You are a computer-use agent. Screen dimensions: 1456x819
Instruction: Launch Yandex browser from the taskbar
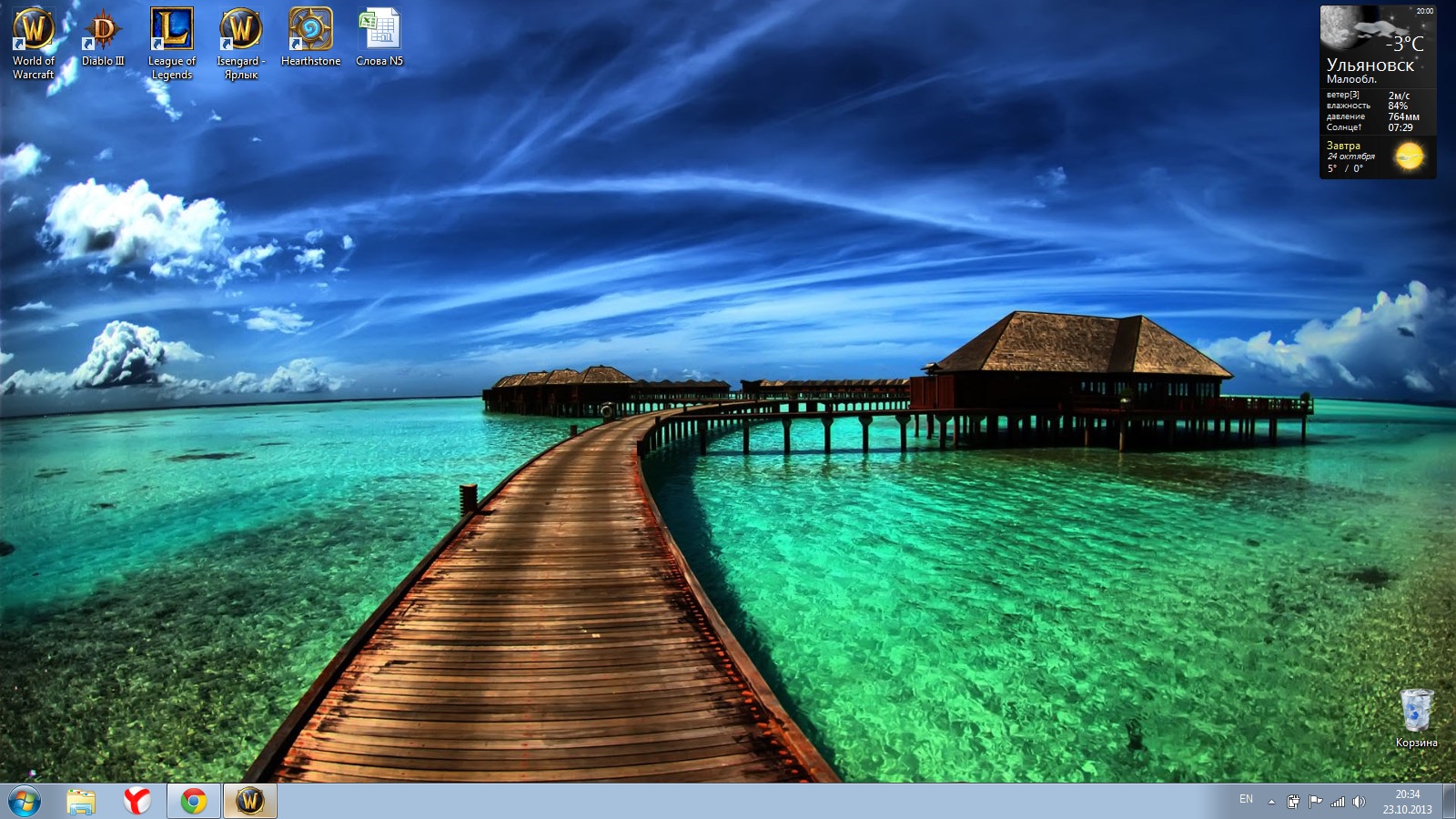[137, 802]
